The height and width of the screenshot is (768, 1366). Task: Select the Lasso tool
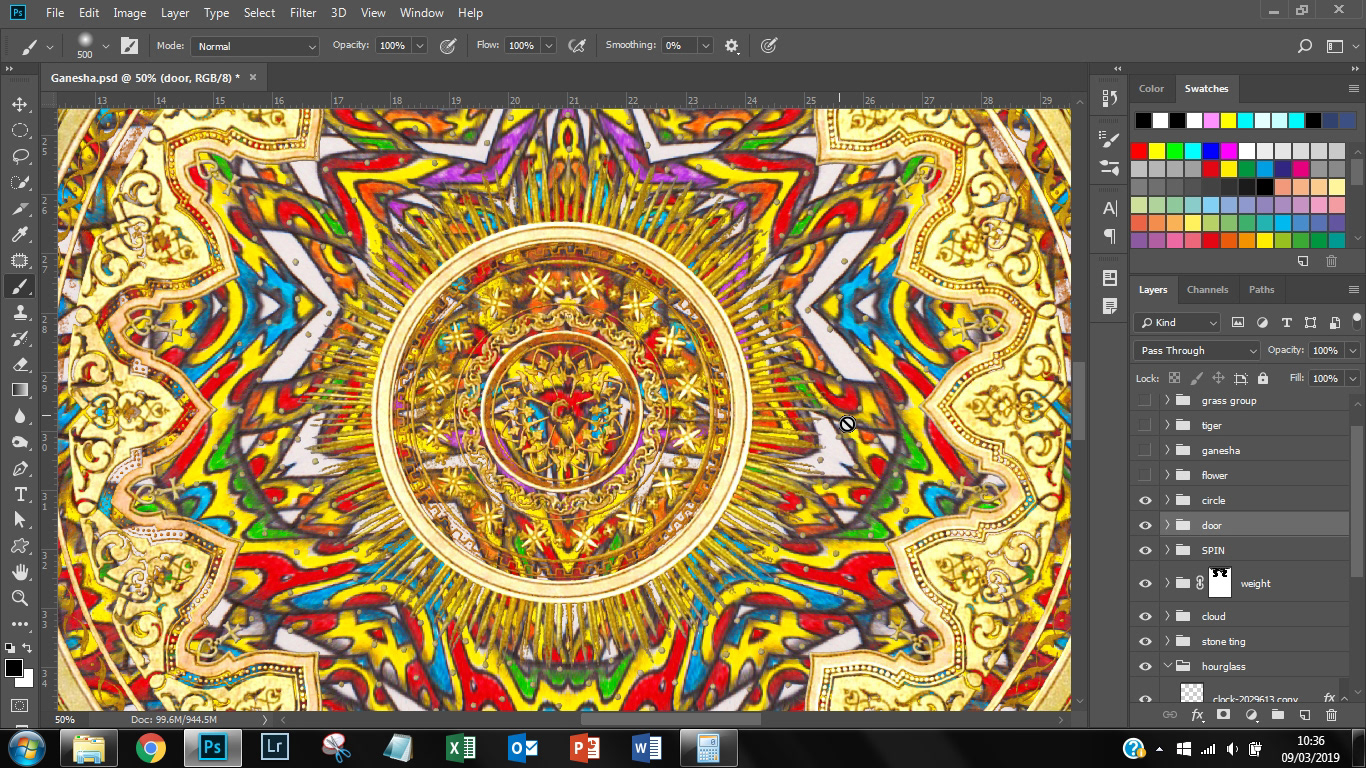[19, 156]
